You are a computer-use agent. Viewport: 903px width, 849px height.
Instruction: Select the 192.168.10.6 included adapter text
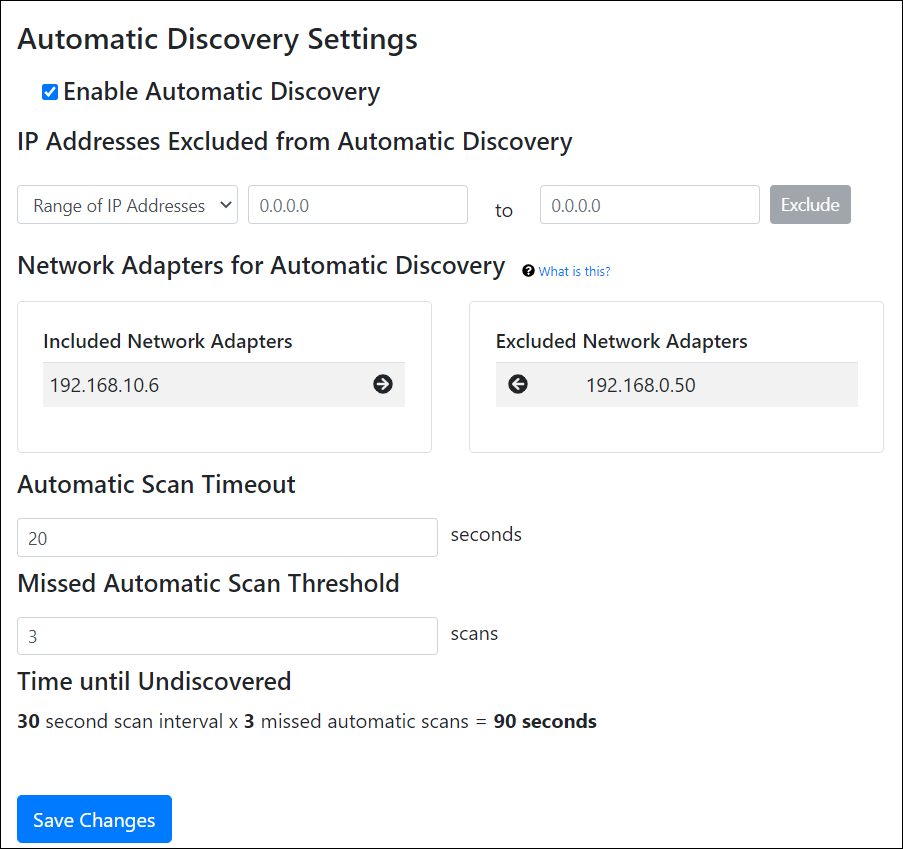point(104,385)
